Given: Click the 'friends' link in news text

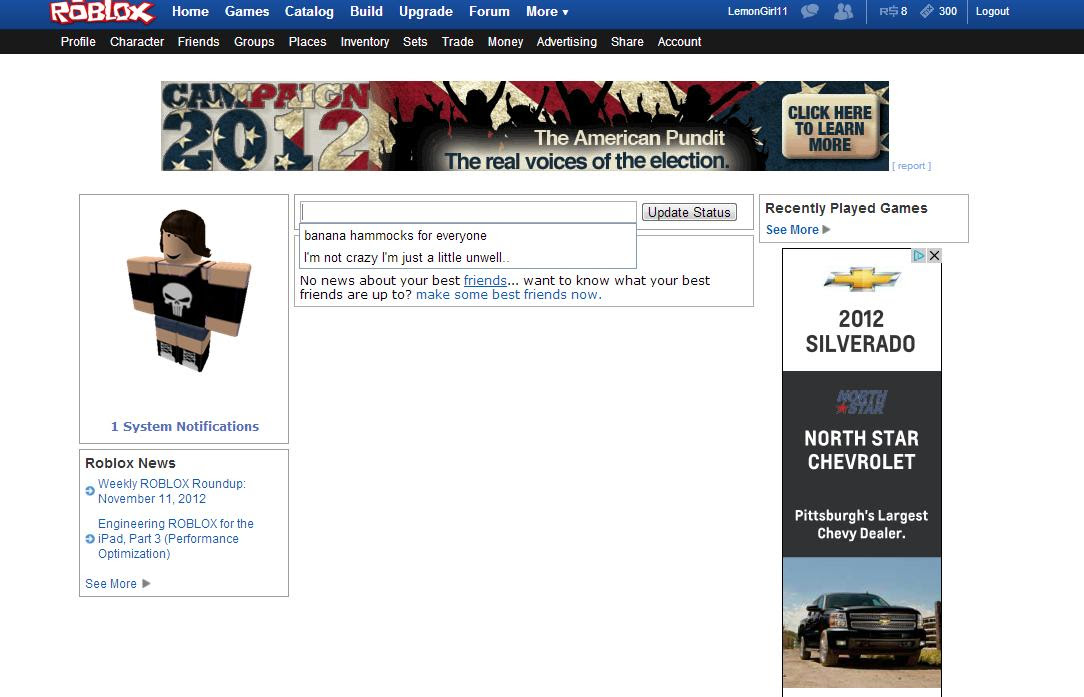Looking at the screenshot, I should pyautogui.click(x=485, y=280).
